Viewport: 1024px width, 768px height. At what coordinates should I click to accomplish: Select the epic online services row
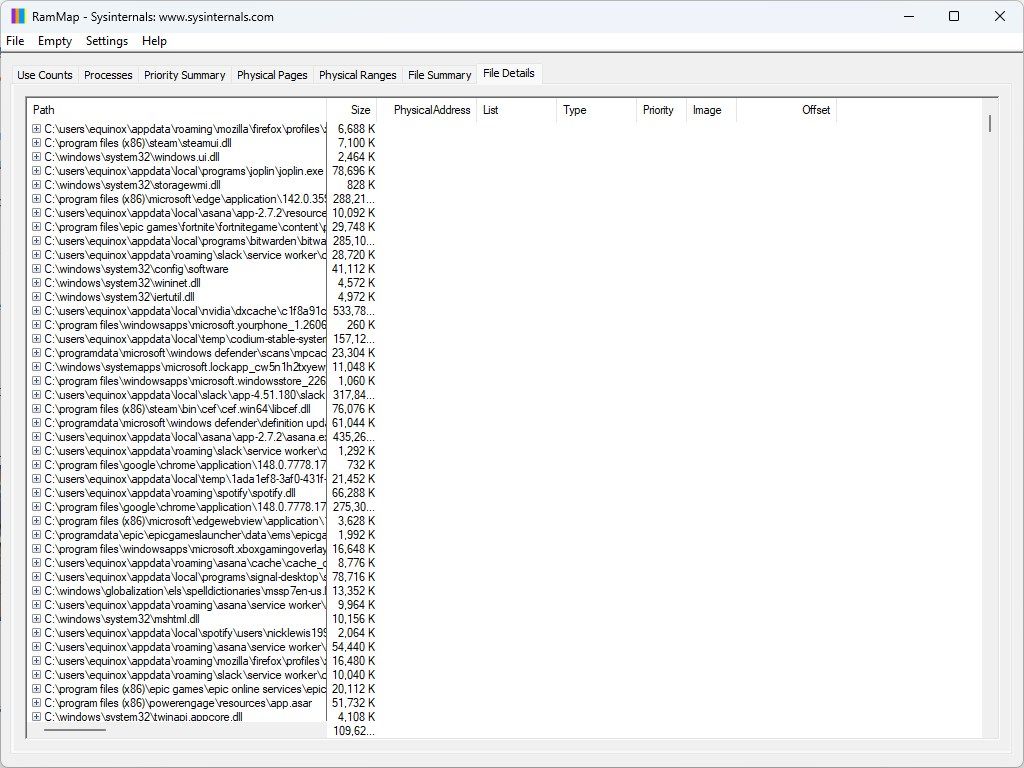tap(185, 689)
